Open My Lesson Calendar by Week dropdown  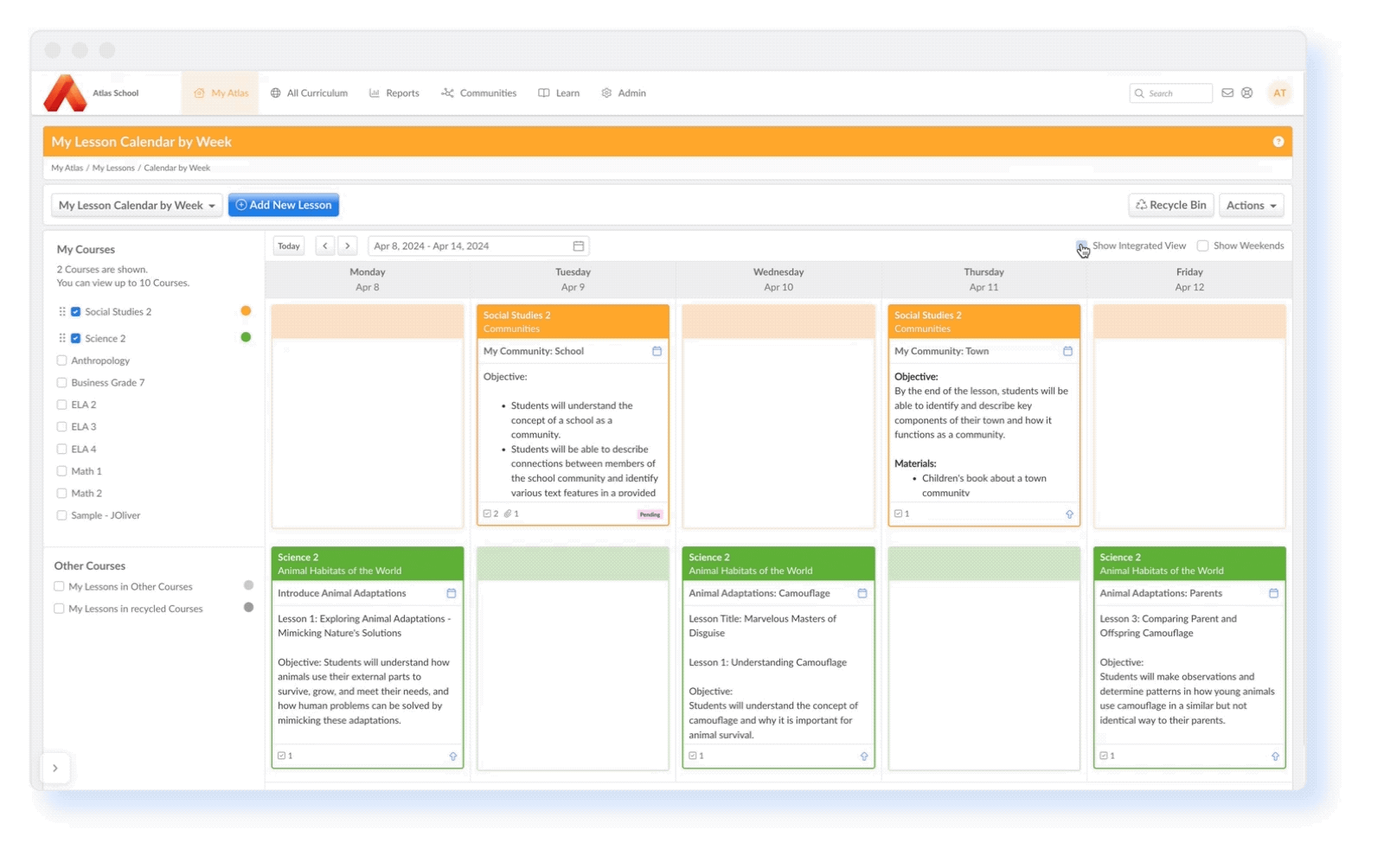[x=137, y=206]
